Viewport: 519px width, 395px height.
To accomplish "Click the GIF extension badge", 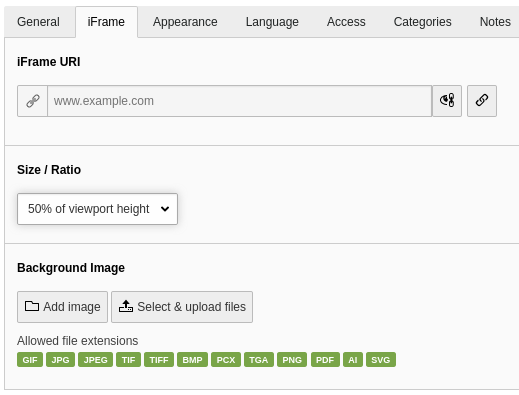I will point(30,360).
